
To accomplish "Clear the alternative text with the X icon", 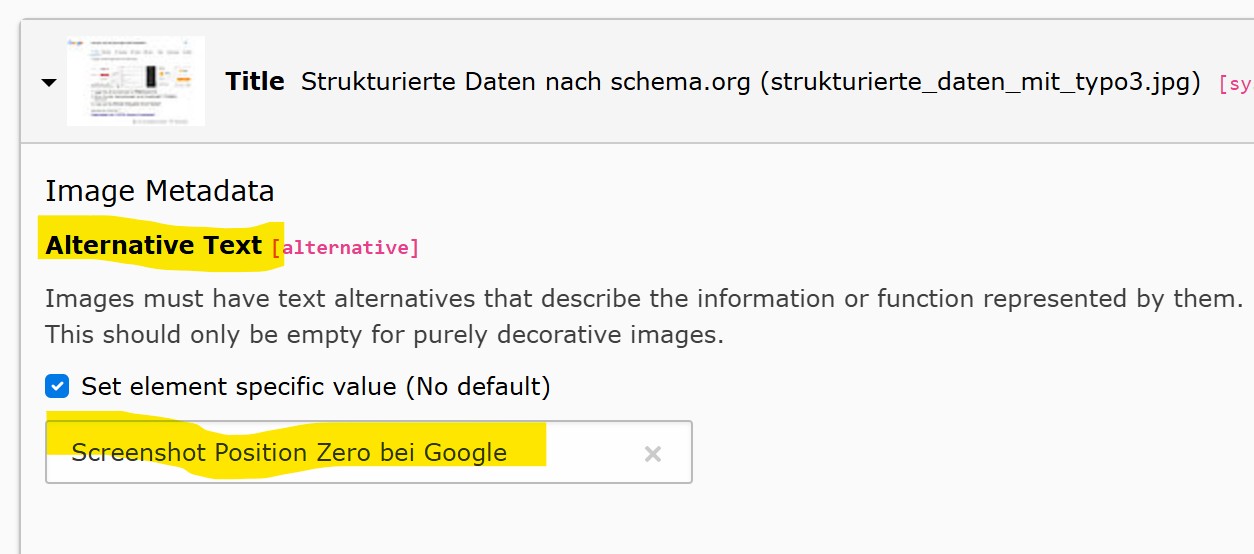I will (x=653, y=454).
